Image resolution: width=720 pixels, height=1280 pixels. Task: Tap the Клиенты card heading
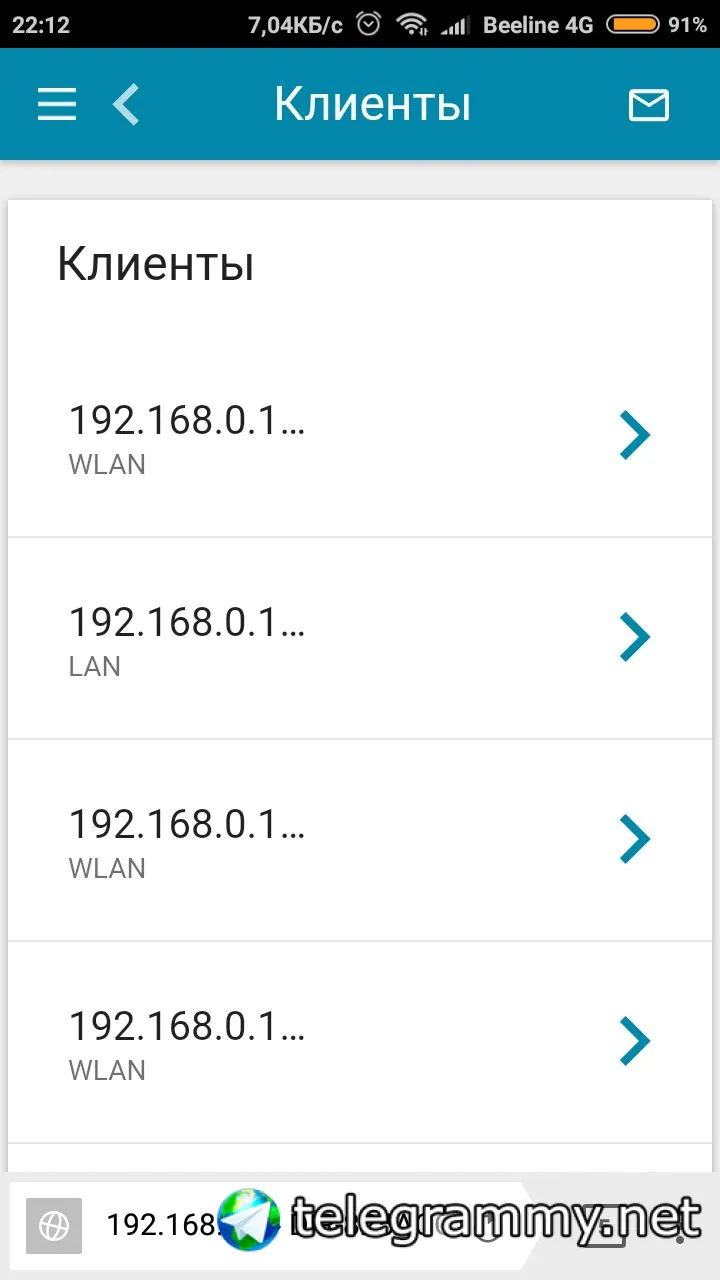tap(155, 265)
